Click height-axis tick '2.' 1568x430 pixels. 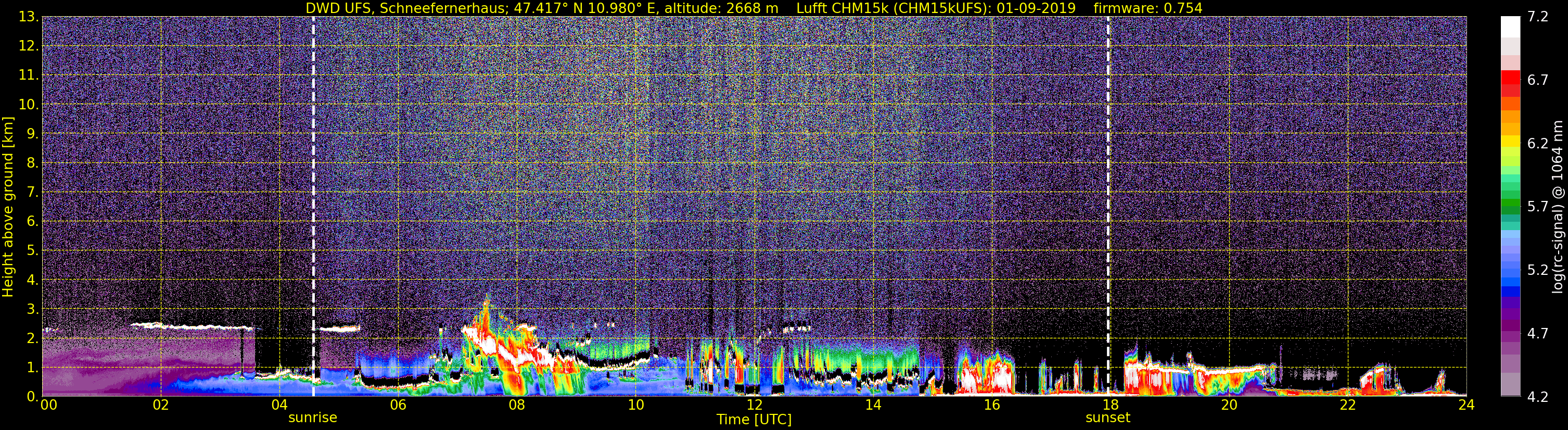point(33,339)
